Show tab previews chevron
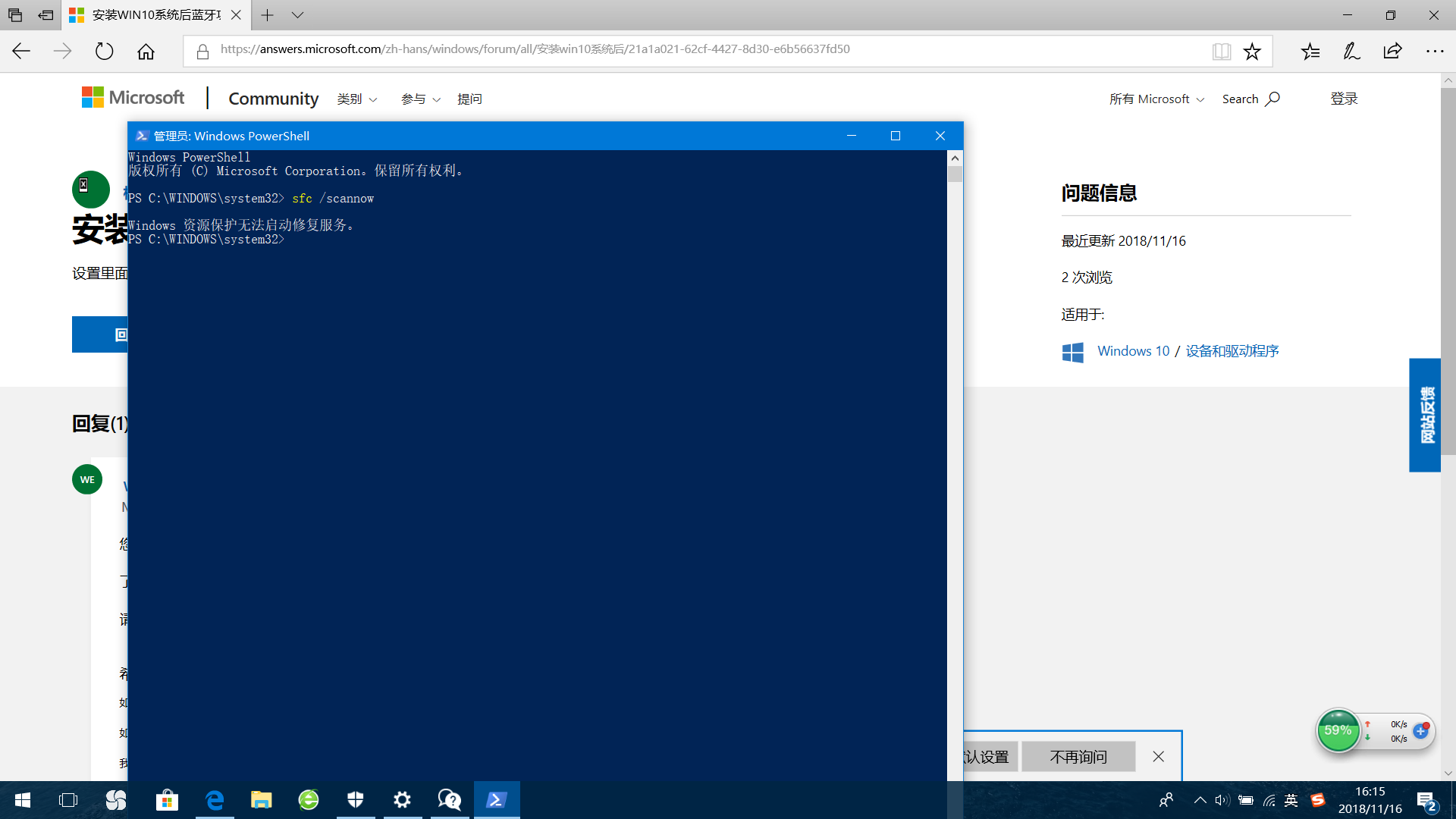The height and width of the screenshot is (819, 1456). point(297,15)
